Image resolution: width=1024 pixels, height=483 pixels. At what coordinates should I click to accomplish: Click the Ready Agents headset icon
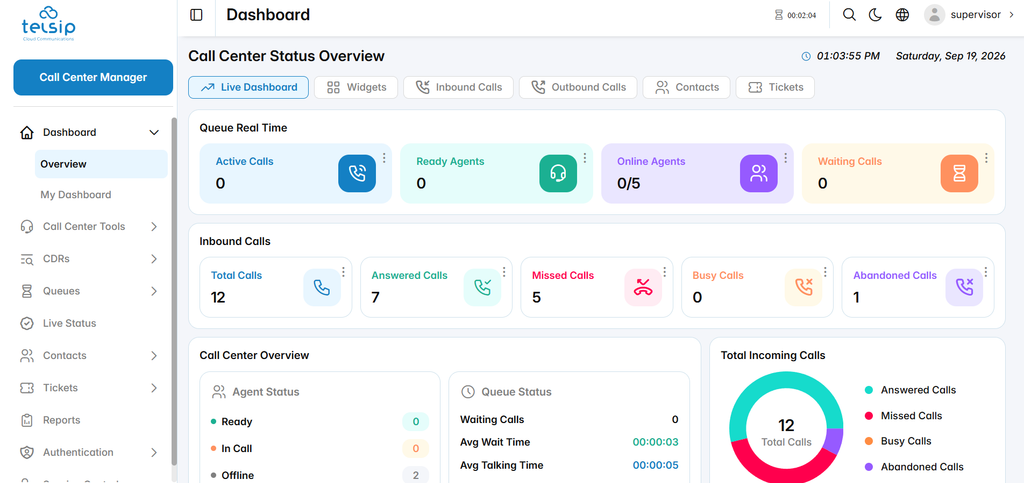click(x=558, y=173)
